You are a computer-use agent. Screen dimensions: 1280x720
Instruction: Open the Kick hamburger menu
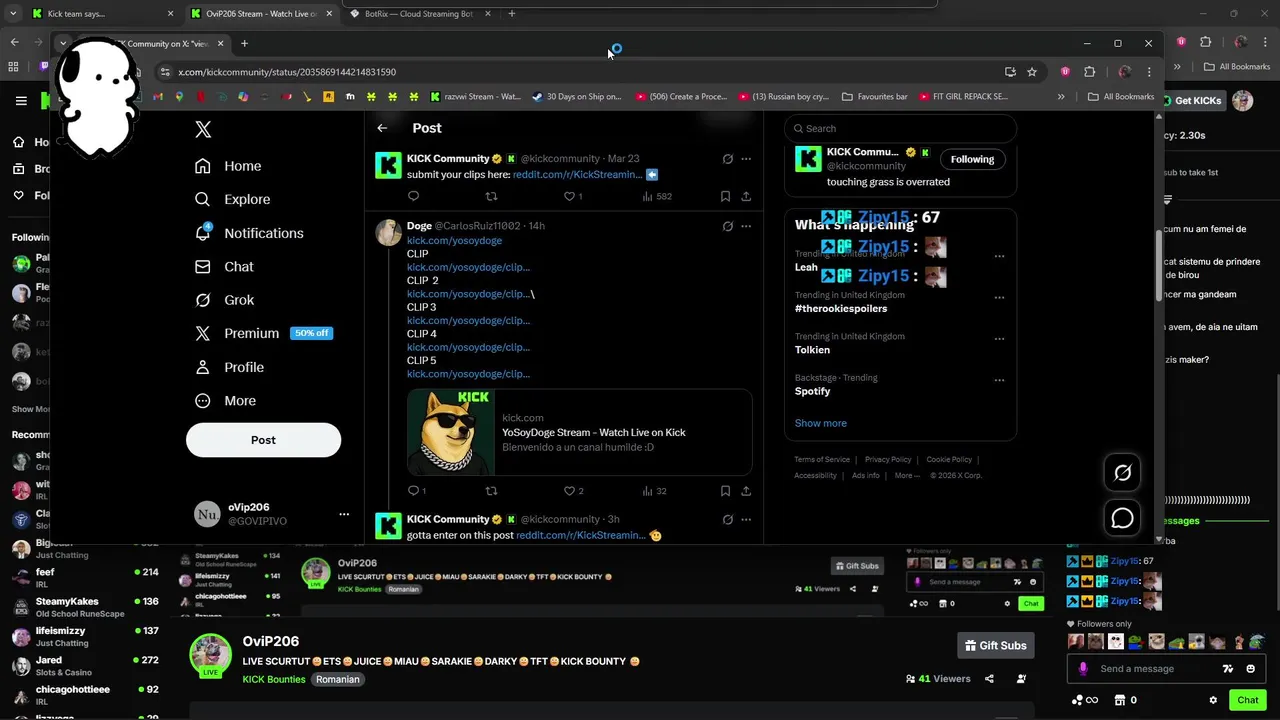point(21,100)
